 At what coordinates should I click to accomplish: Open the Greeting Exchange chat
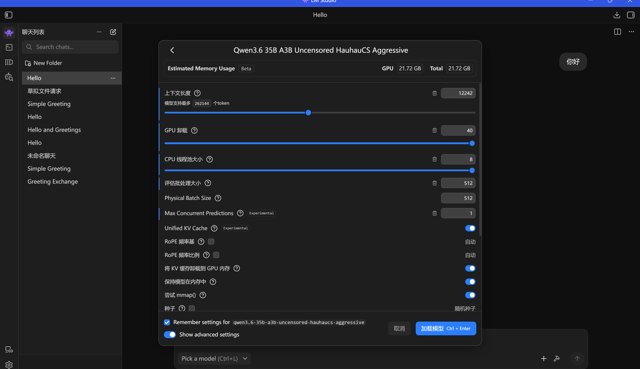point(53,182)
